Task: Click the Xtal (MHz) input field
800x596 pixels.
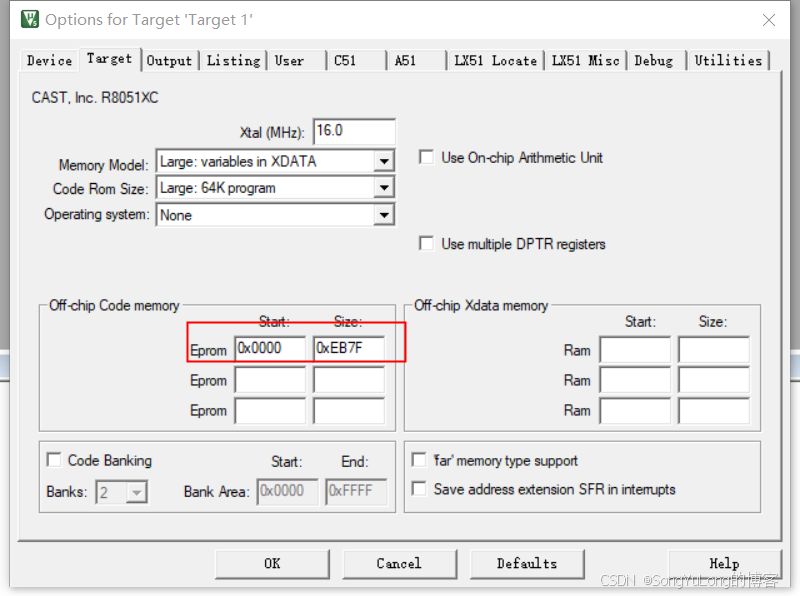Action: [354, 132]
